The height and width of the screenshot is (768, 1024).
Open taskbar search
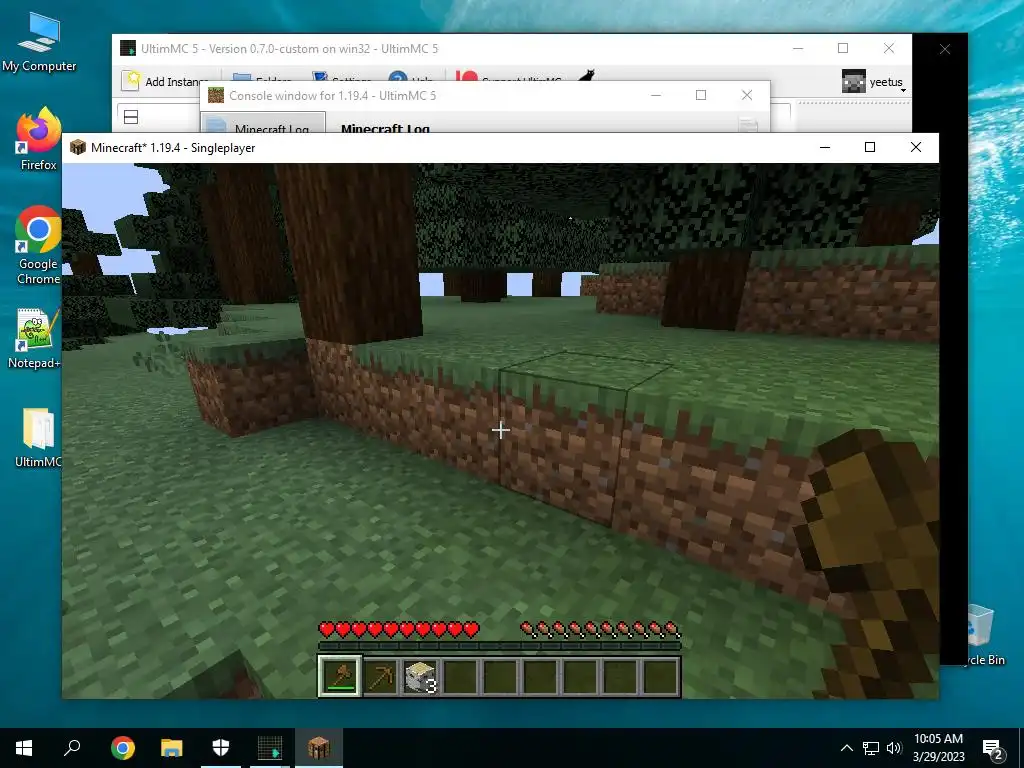72,748
